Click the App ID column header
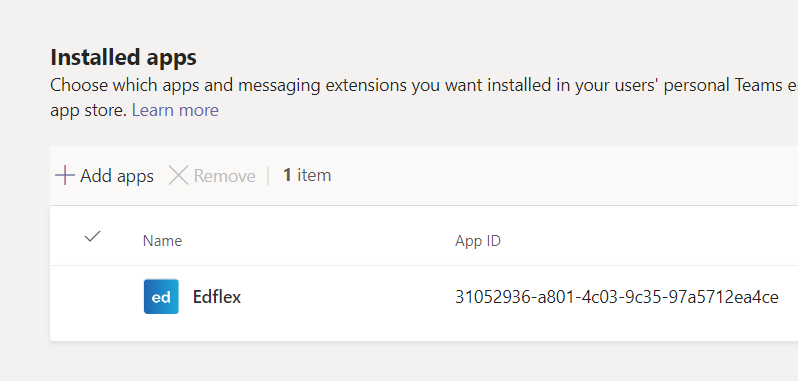Screen dimensions: 798x381 pos(477,241)
